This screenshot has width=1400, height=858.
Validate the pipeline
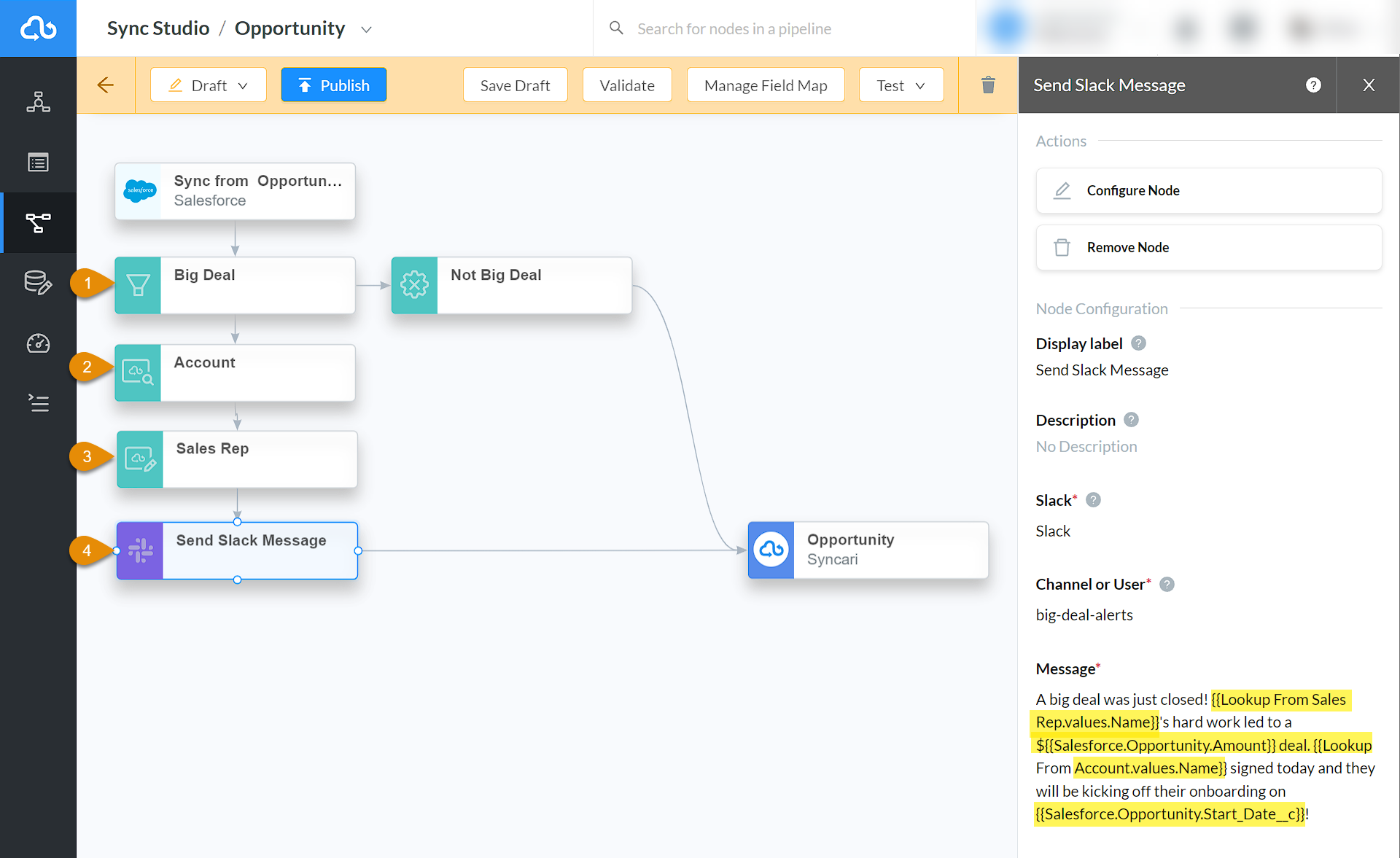(627, 85)
